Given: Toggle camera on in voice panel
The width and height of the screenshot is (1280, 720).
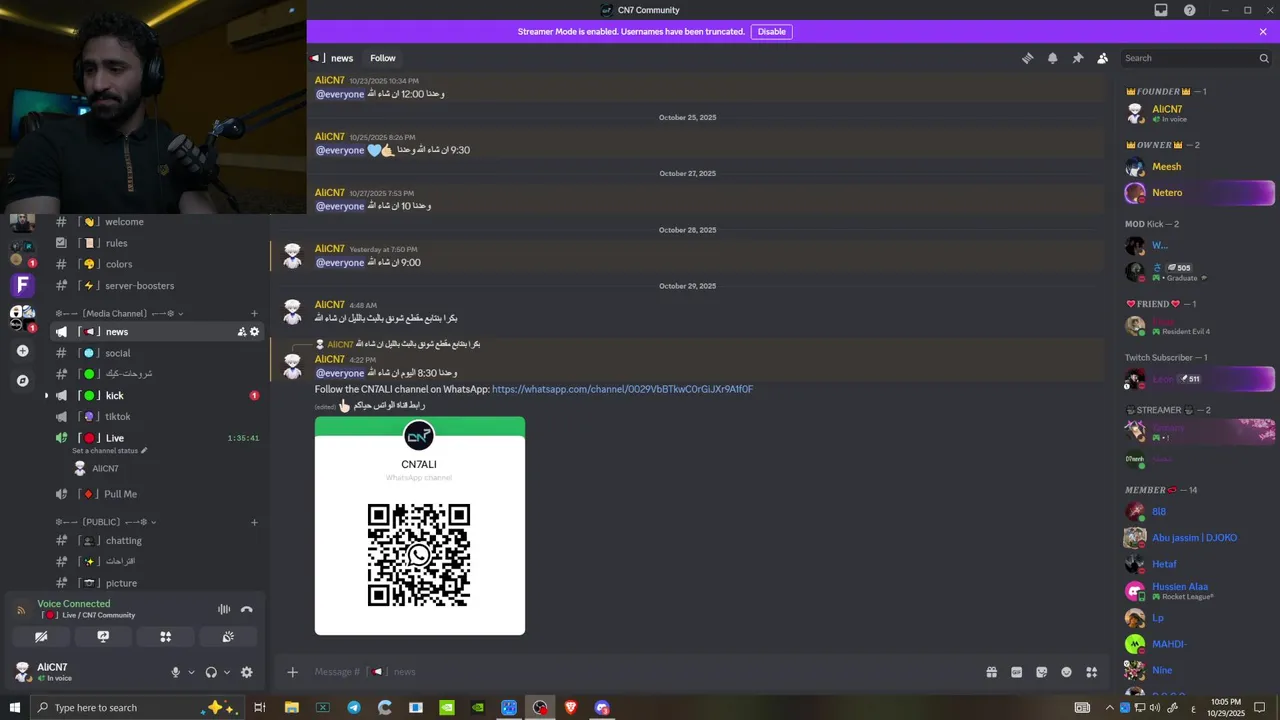Looking at the screenshot, I should click(41, 636).
